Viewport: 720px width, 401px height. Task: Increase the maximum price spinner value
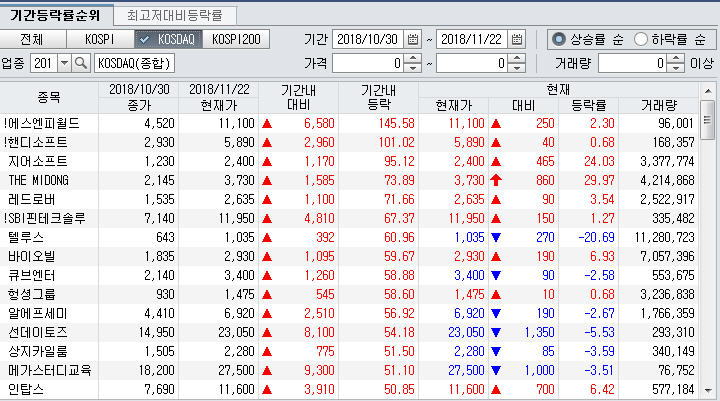(516, 58)
